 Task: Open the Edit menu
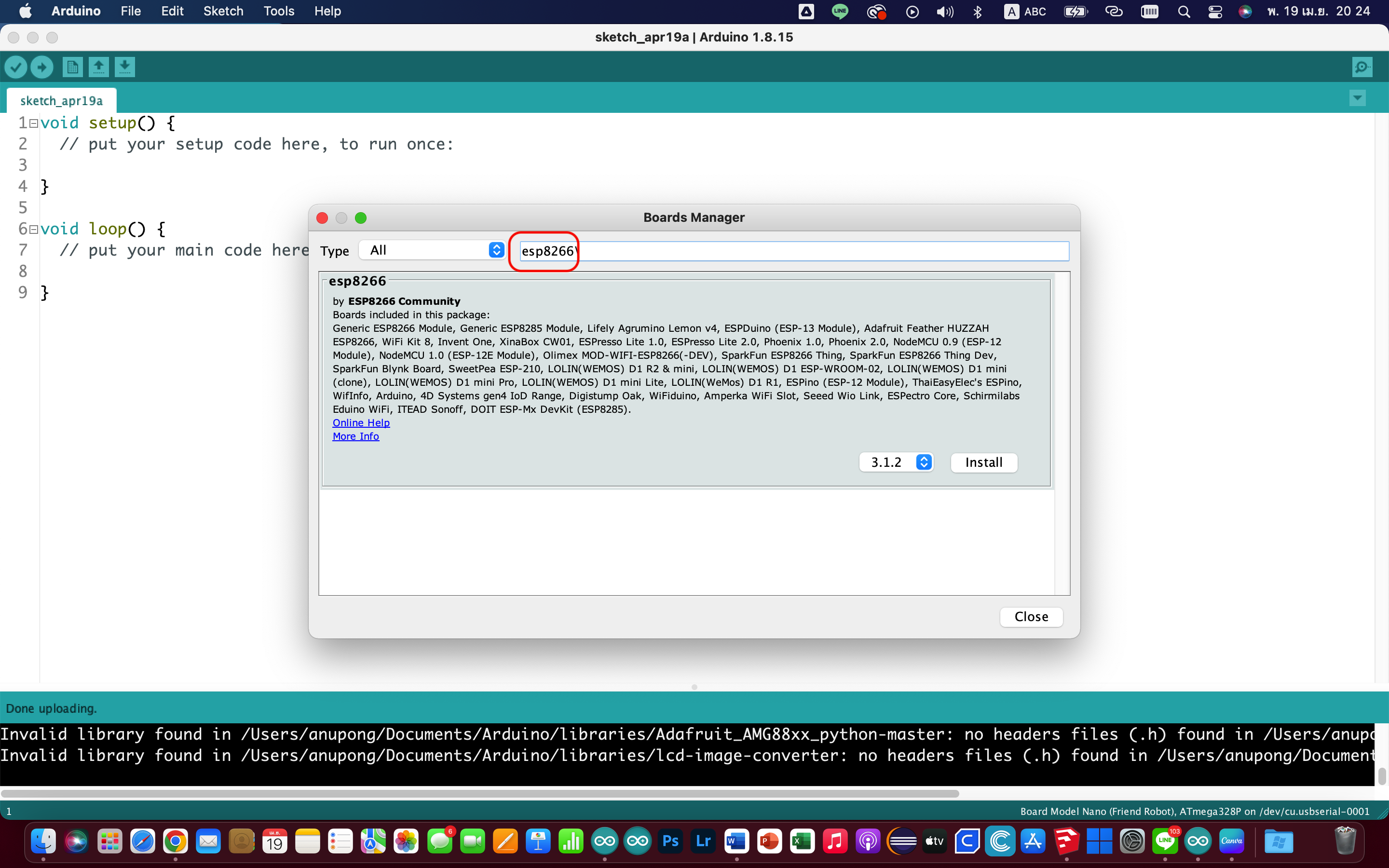(x=172, y=11)
